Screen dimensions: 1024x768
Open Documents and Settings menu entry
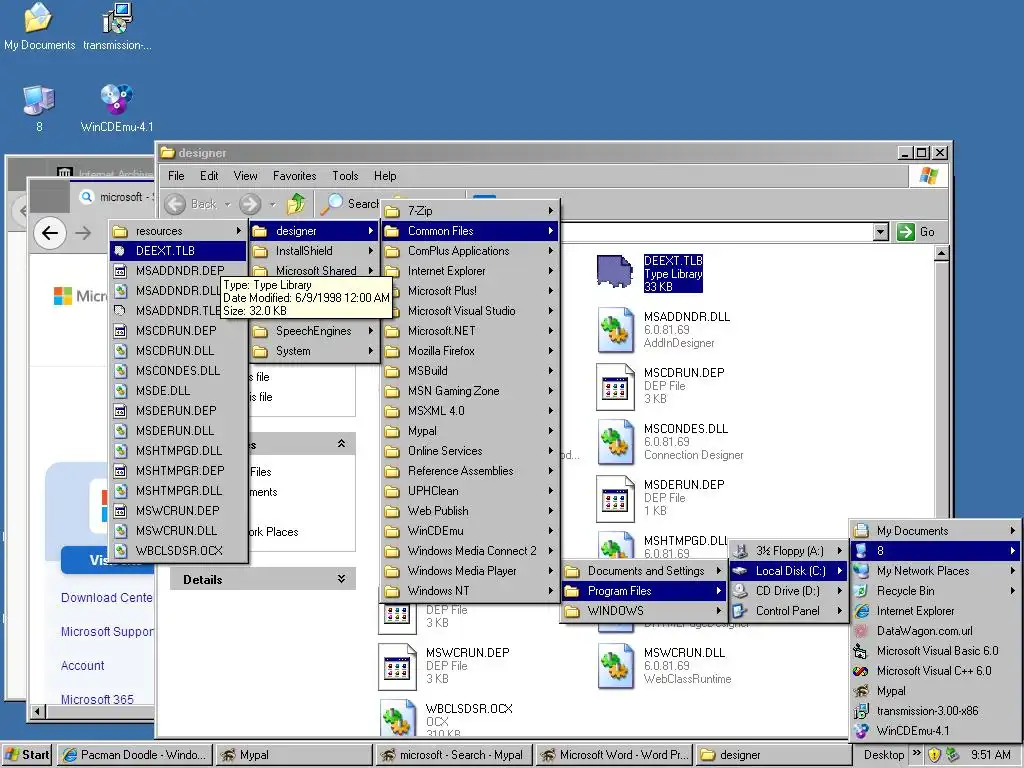click(644, 571)
